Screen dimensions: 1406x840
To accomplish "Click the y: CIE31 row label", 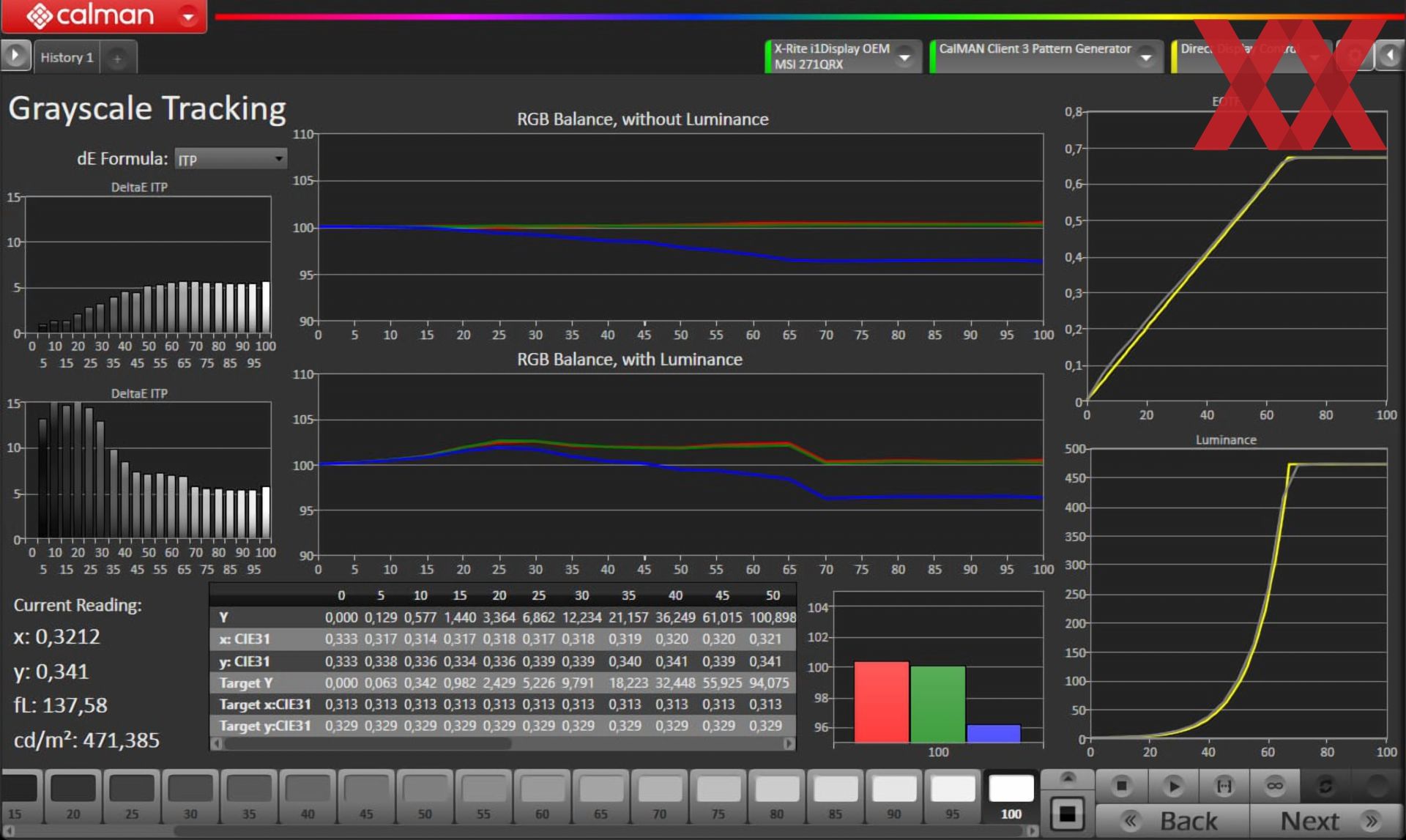I will pos(245,661).
